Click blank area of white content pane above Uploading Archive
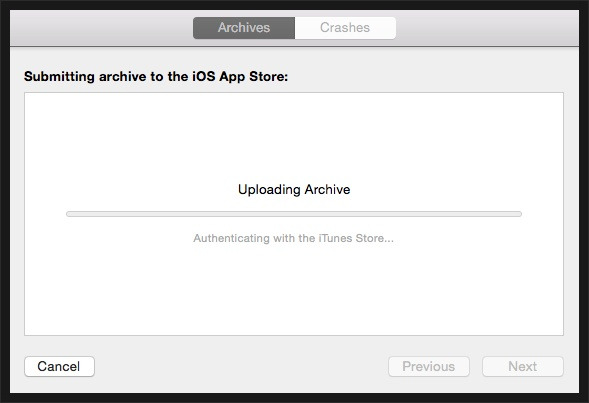Image resolution: width=589 pixels, height=403 pixels. 294,135
